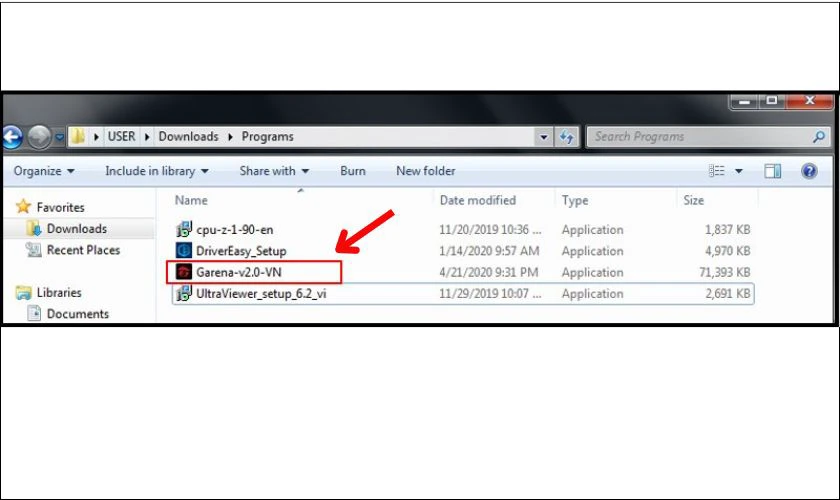840x500 pixels.
Task: Click the Favorites star icon
Action: coord(23,206)
